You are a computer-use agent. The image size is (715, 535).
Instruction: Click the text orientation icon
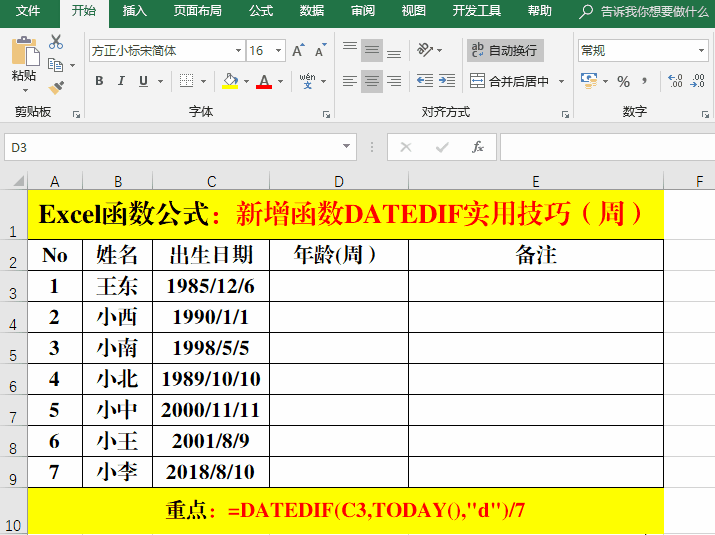tap(425, 50)
